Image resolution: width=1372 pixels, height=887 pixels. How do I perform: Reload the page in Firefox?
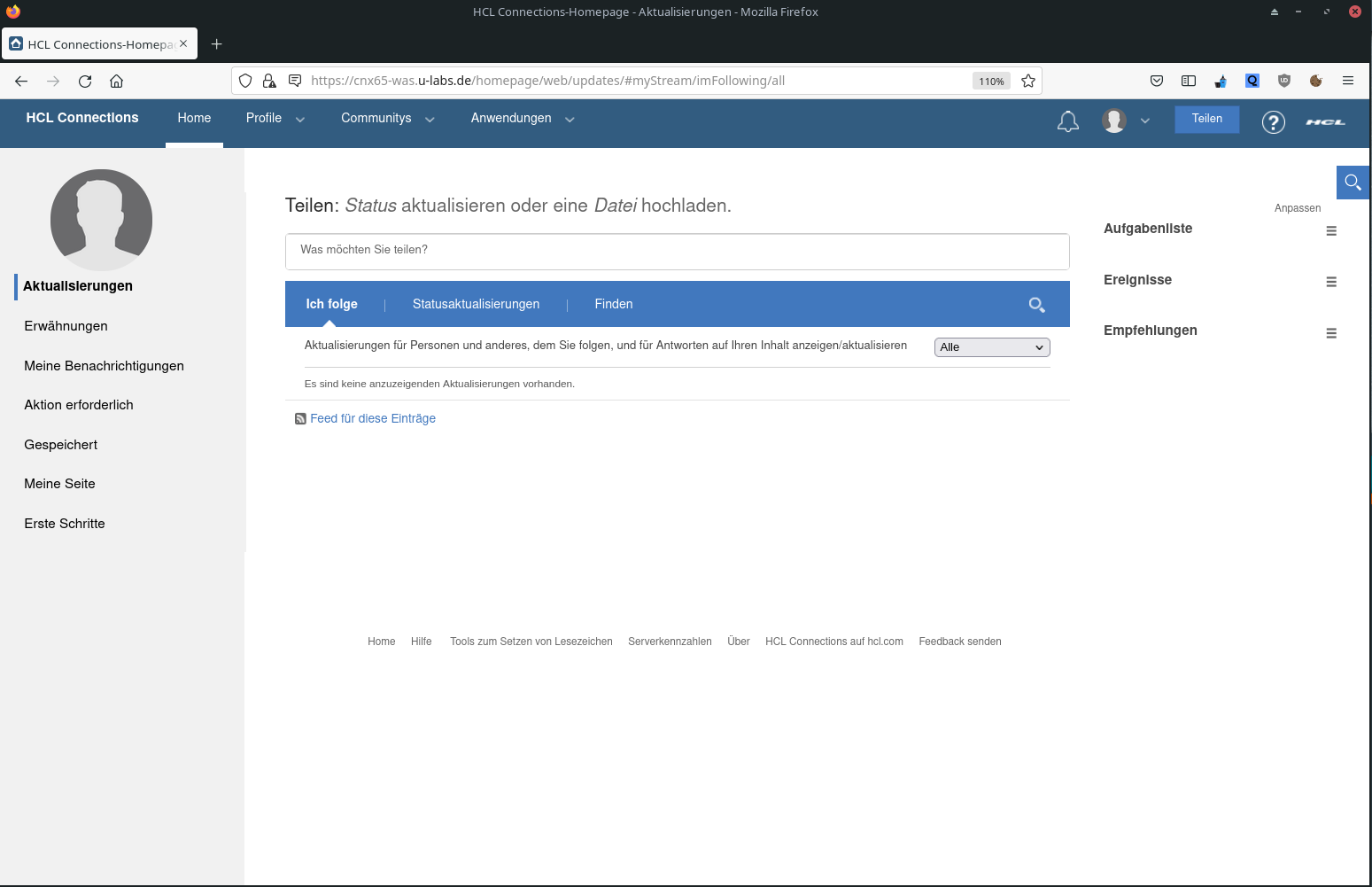point(85,81)
